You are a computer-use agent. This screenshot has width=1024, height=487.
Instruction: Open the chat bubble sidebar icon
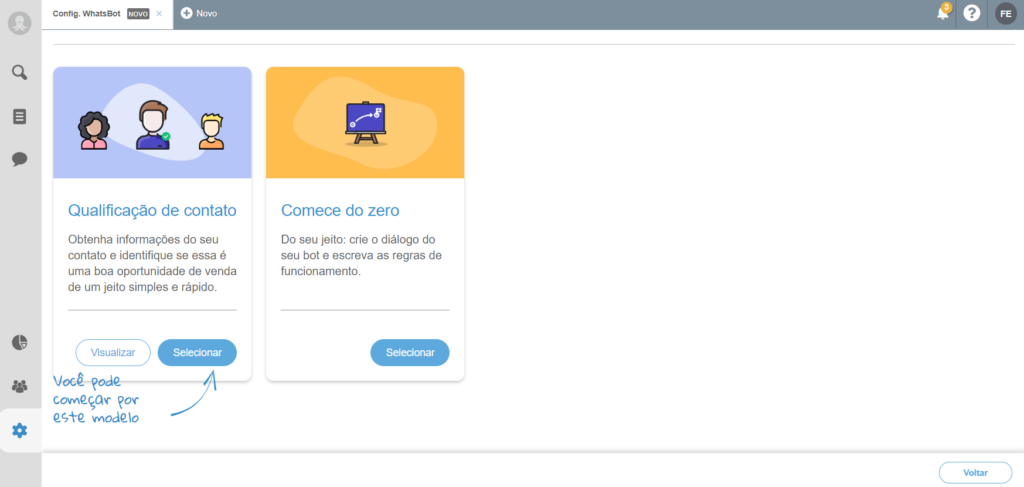pos(20,159)
